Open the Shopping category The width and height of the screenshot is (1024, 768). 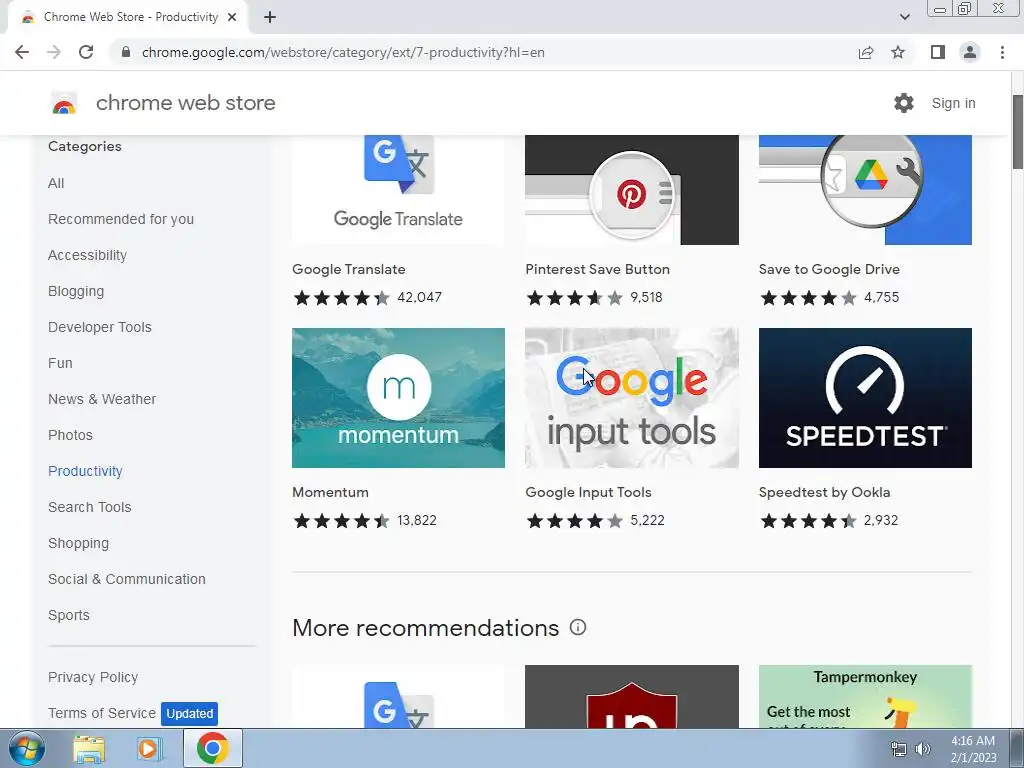point(78,543)
